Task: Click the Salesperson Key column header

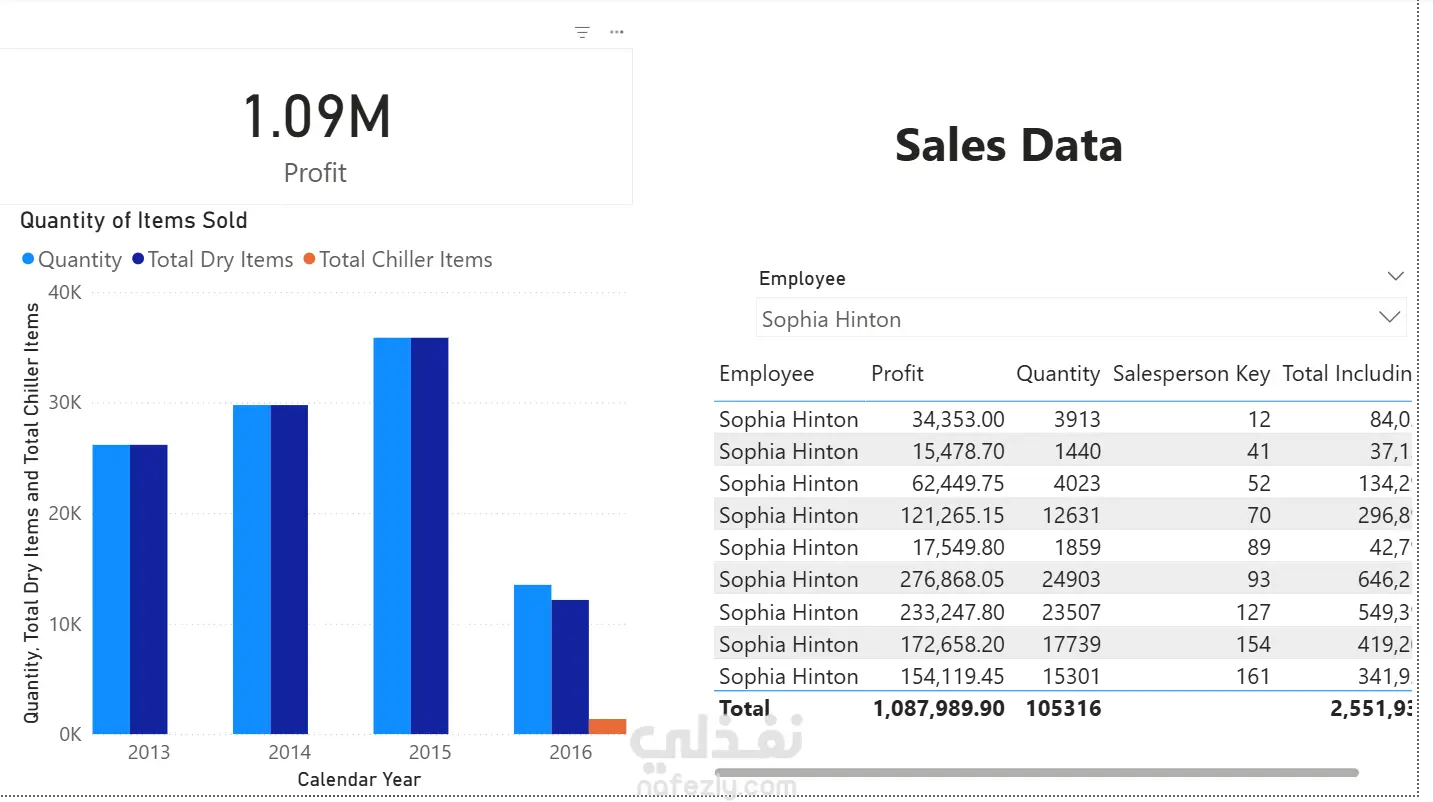Action: tap(1190, 374)
